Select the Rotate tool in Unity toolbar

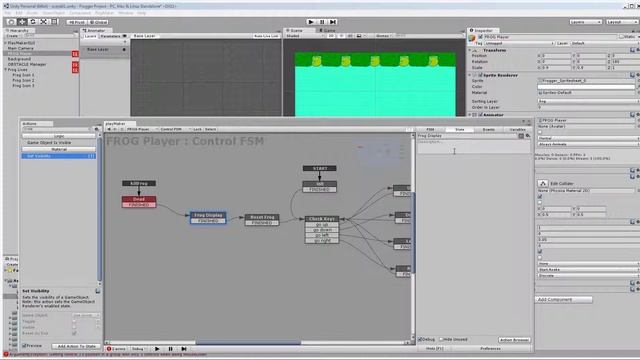[33, 22]
